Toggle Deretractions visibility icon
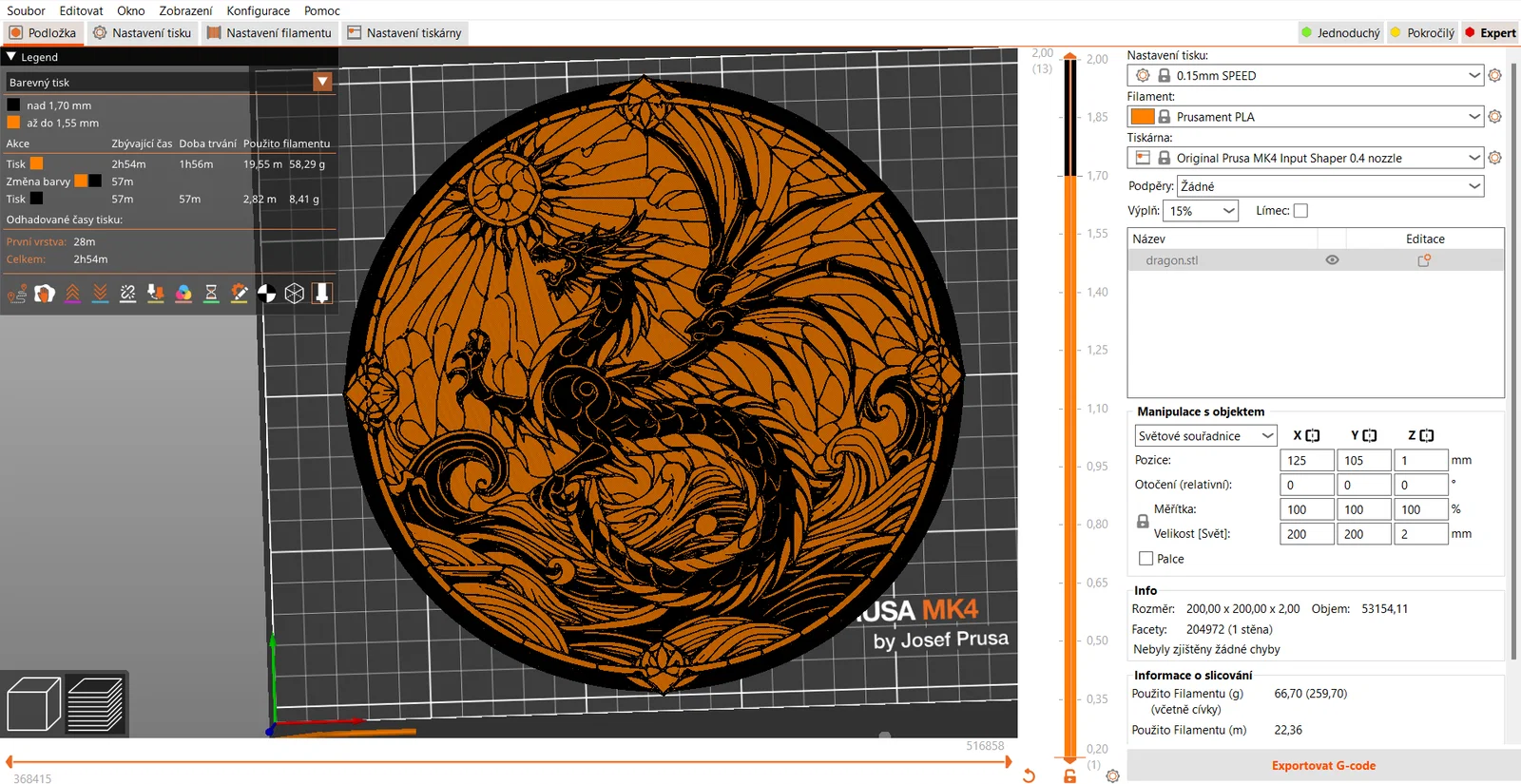1521x784 pixels. point(100,294)
